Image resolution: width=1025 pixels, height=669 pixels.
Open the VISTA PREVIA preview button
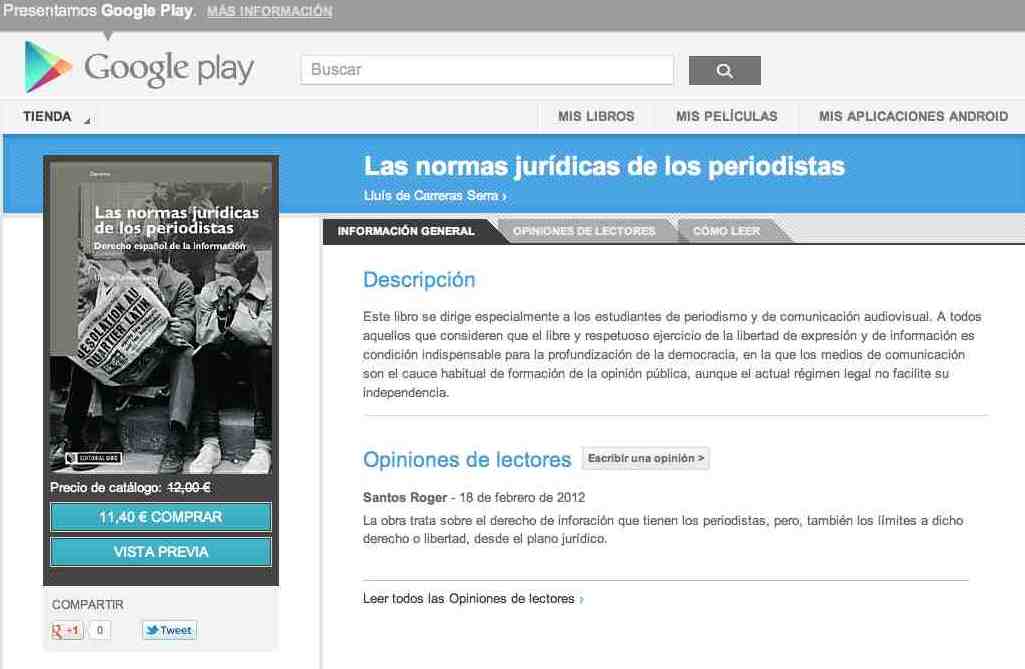[161, 552]
